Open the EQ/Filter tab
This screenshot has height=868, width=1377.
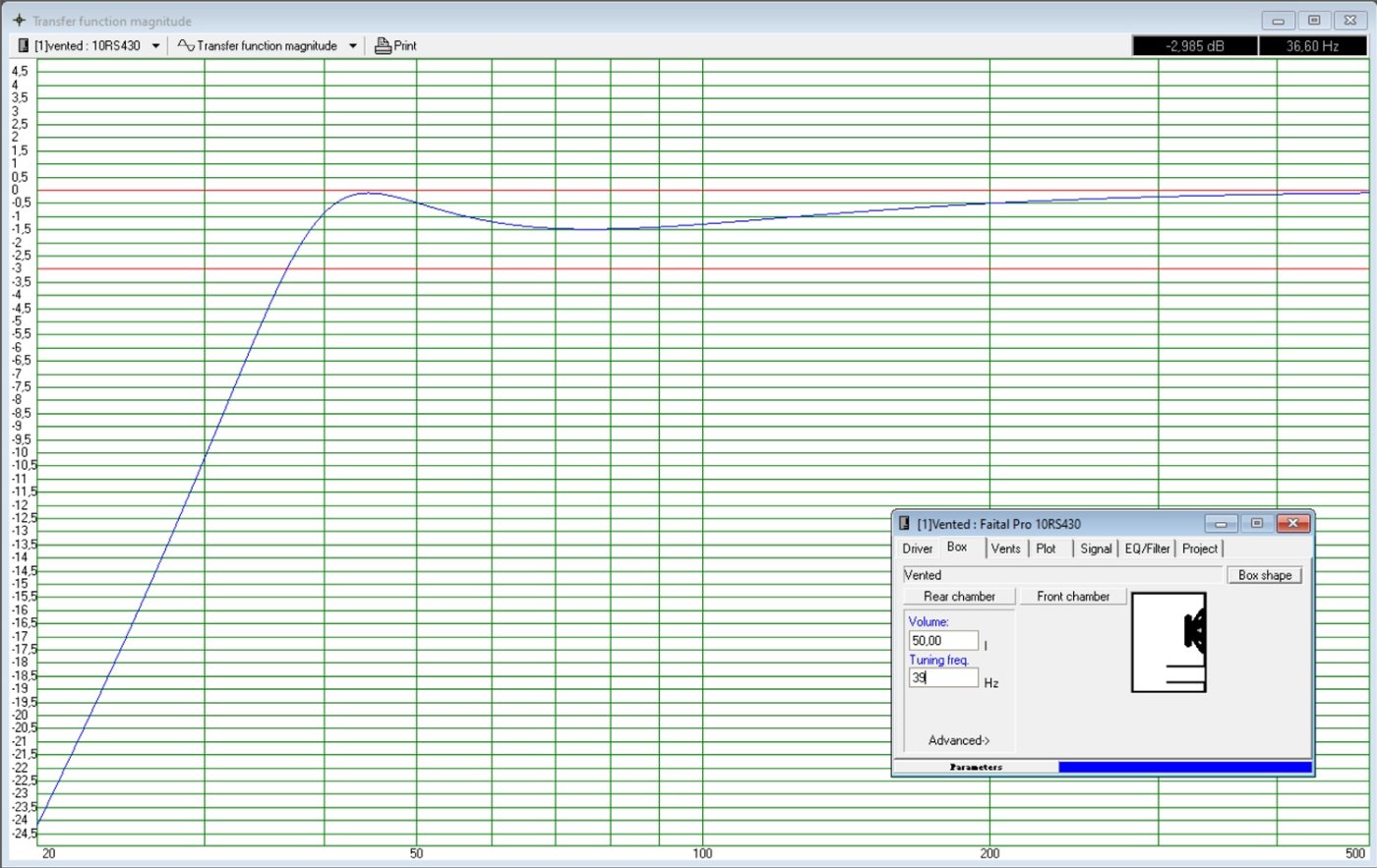(1147, 549)
